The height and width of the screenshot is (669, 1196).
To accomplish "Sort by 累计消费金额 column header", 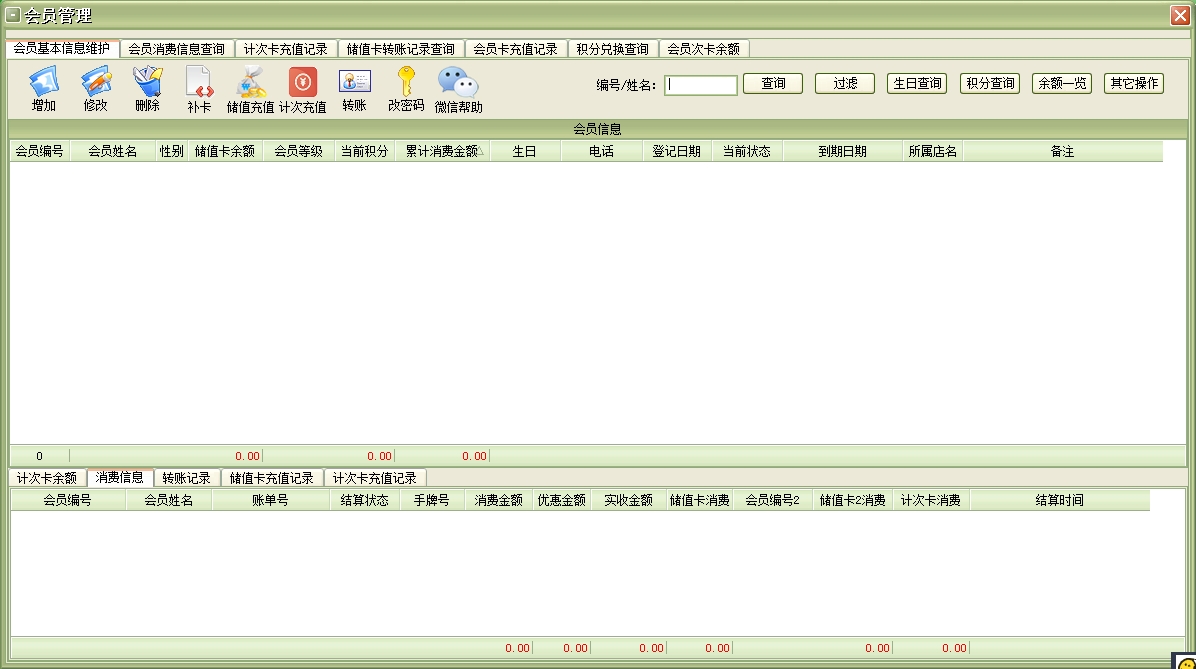I will click(441, 151).
